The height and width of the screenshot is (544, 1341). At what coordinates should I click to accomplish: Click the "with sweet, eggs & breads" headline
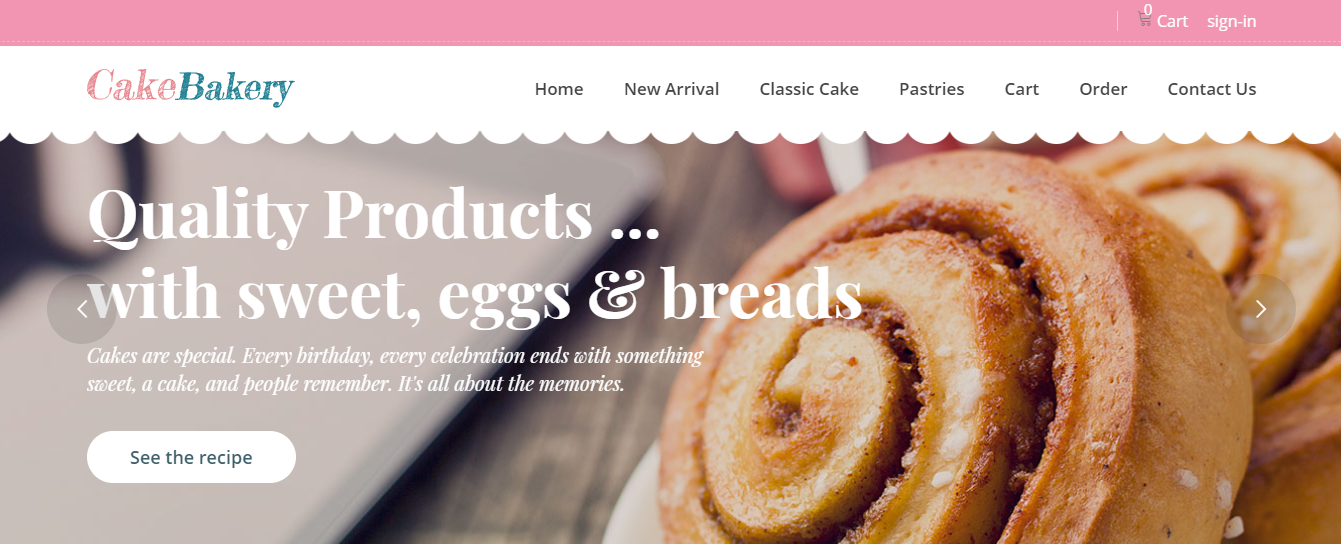pyautogui.click(x=475, y=293)
